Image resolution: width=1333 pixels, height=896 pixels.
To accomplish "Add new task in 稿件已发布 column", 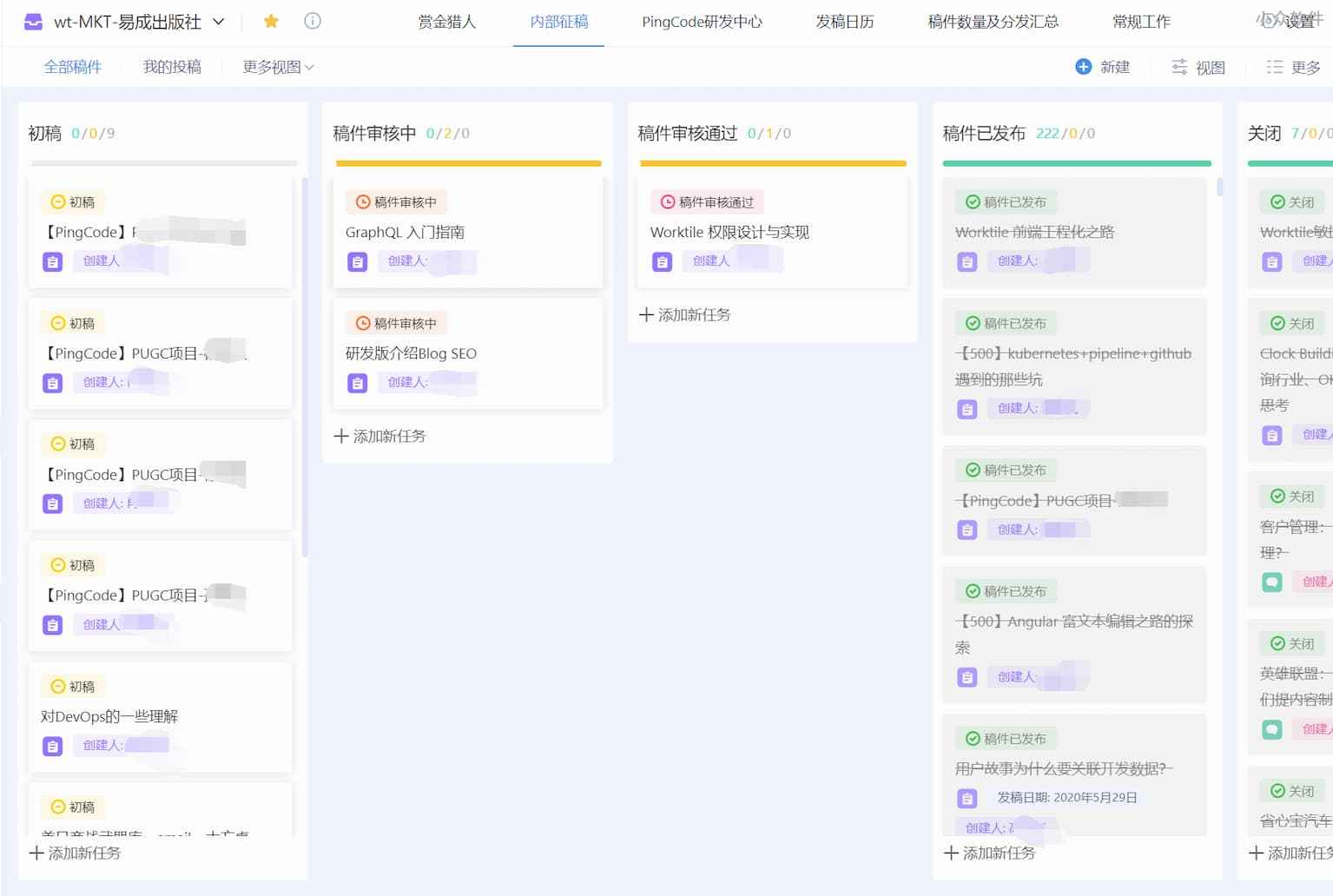I will [x=990, y=853].
